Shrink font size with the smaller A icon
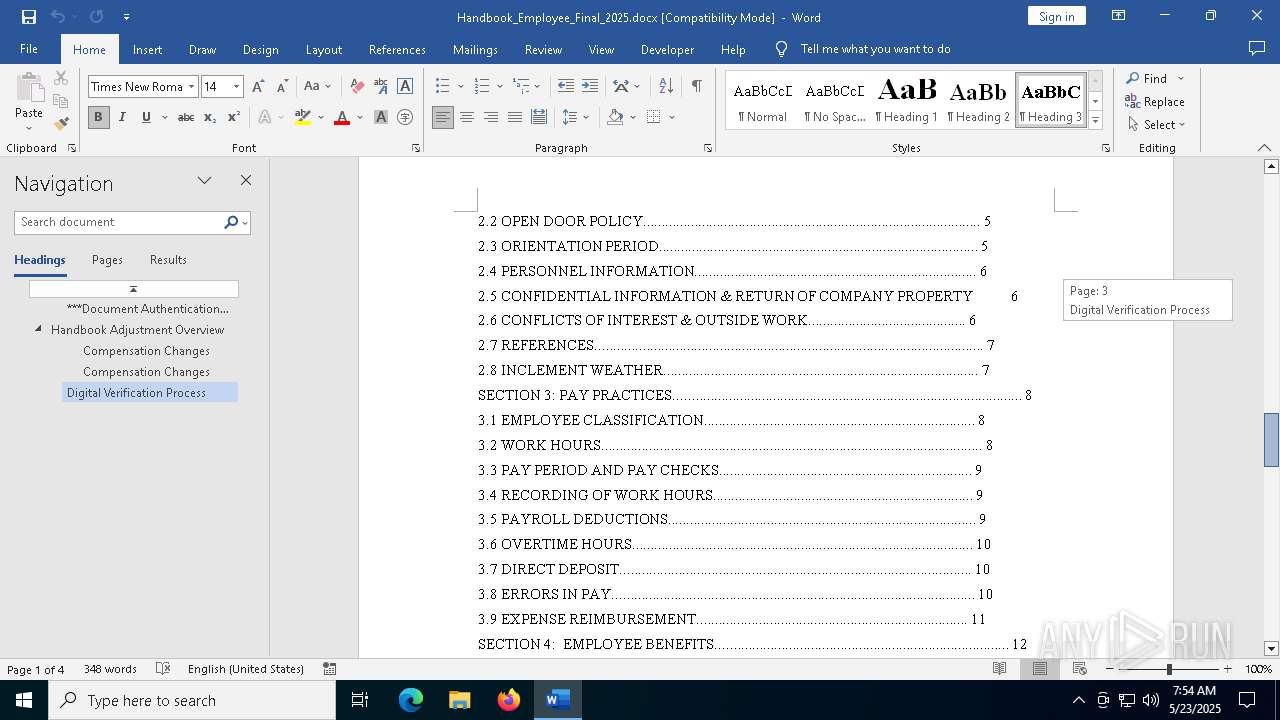 pos(282,87)
